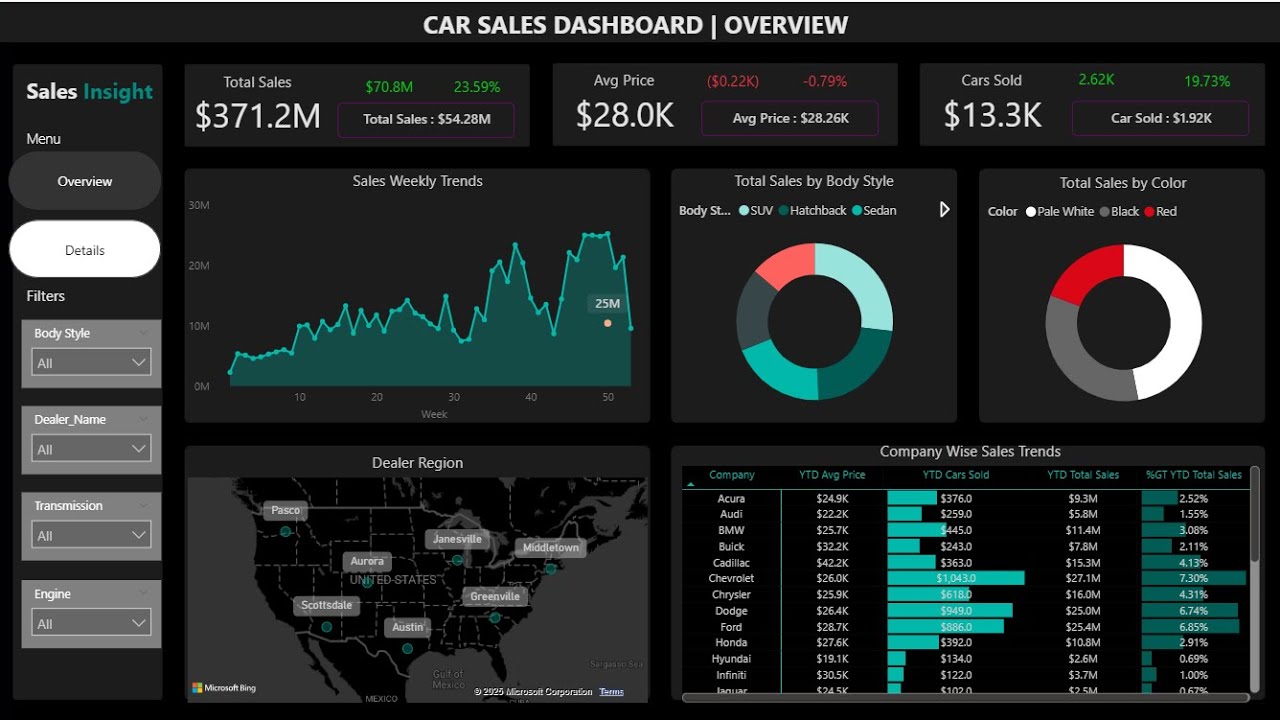This screenshot has width=1280, height=720.
Task: Select the Ford company row
Action: (x=965, y=626)
